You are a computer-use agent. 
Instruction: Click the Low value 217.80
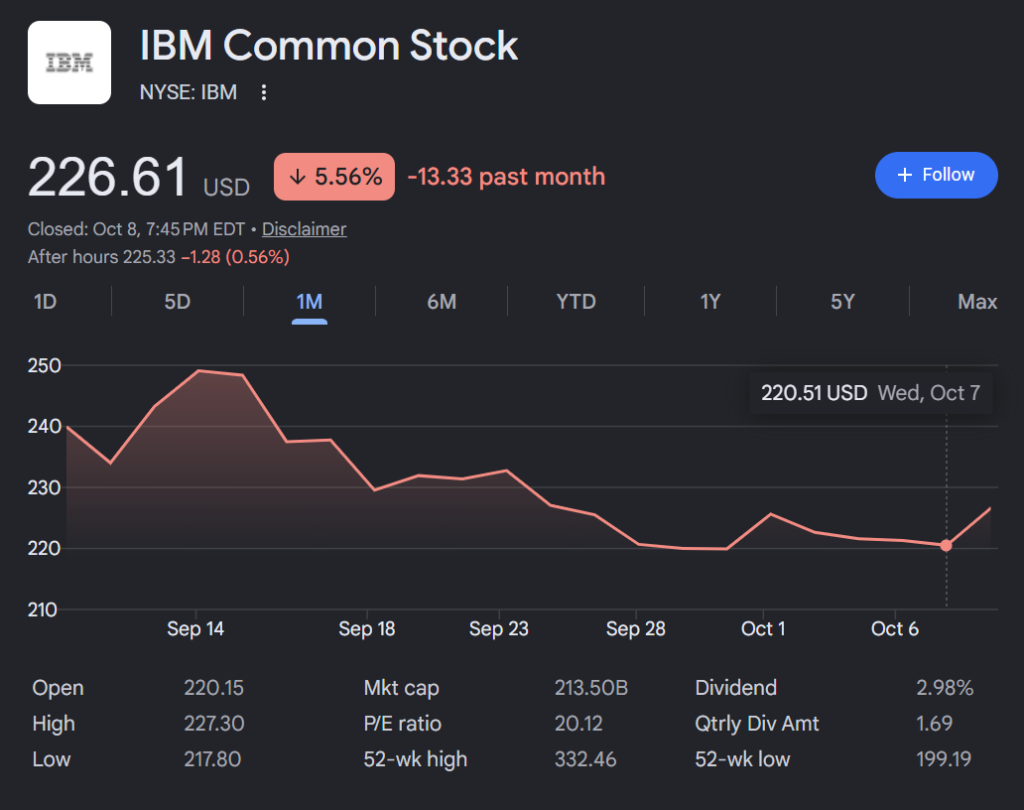click(x=212, y=759)
